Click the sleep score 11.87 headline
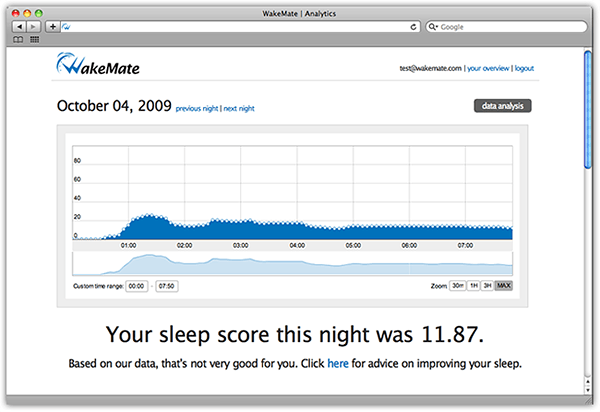 (x=295, y=334)
